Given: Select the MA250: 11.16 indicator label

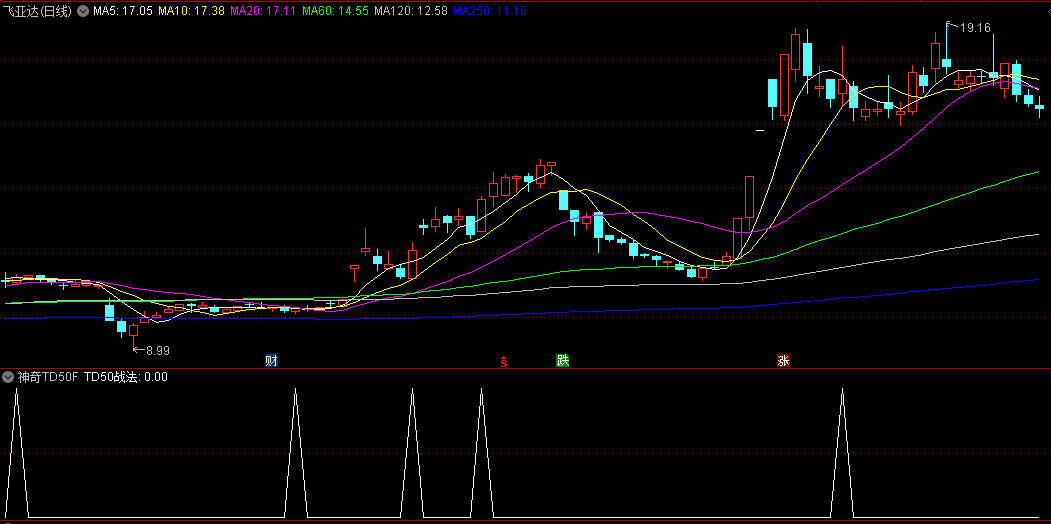Looking at the screenshot, I should point(490,11).
